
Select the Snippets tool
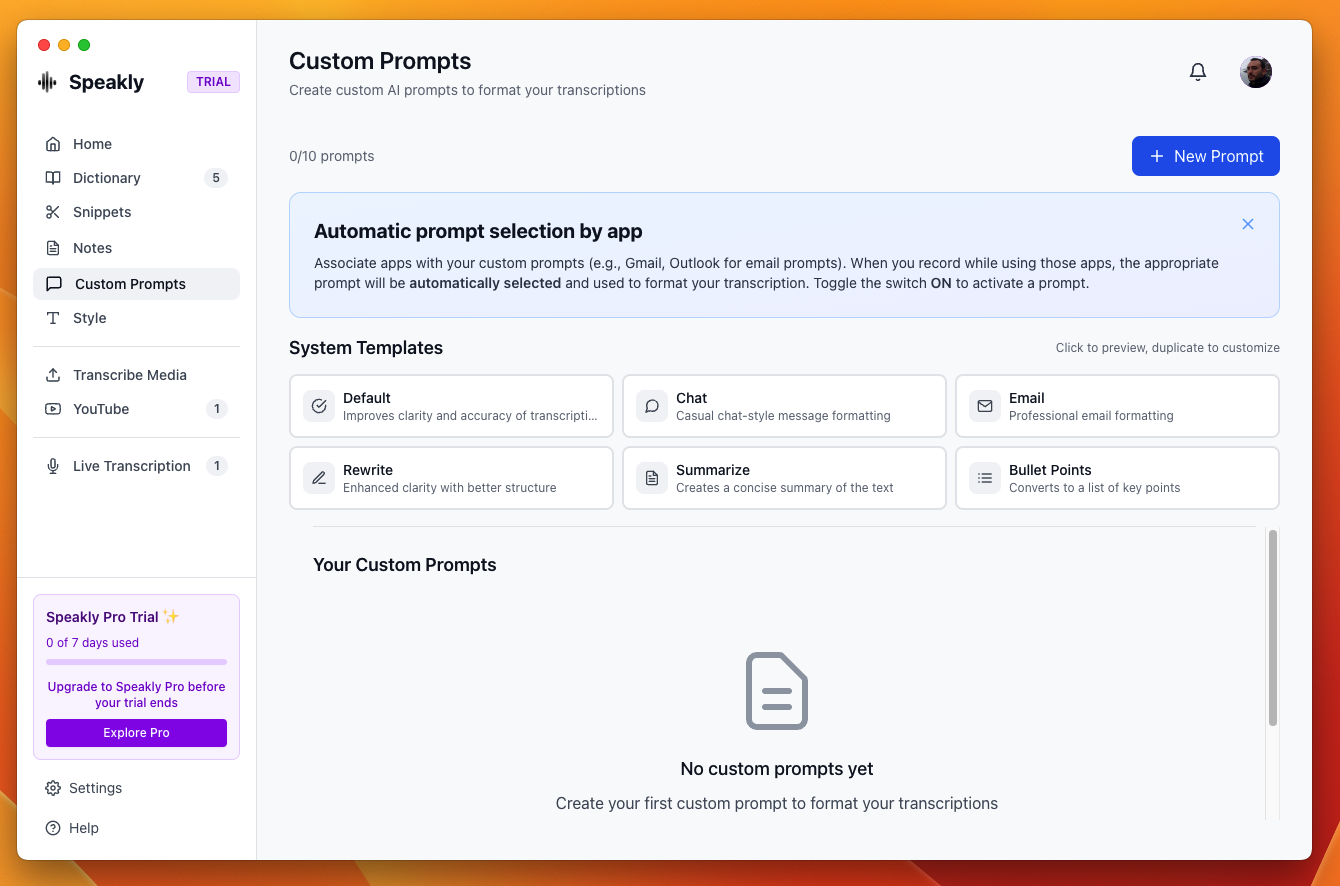point(102,212)
